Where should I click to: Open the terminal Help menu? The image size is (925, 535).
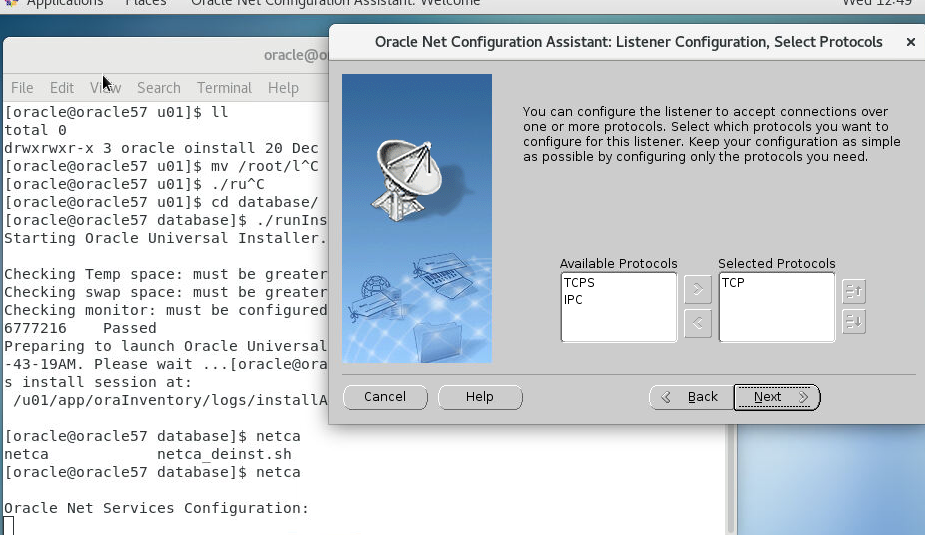click(x=283, y=88)
